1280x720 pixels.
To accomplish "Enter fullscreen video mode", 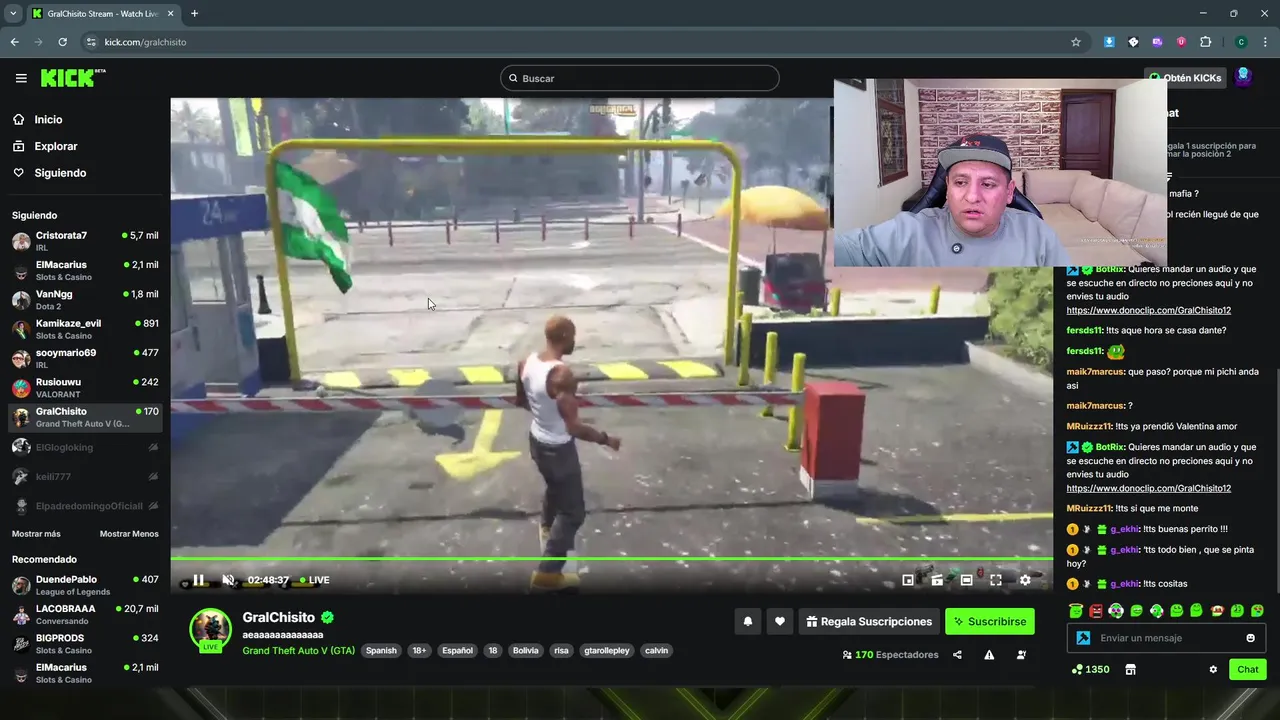I will [996, 580].
